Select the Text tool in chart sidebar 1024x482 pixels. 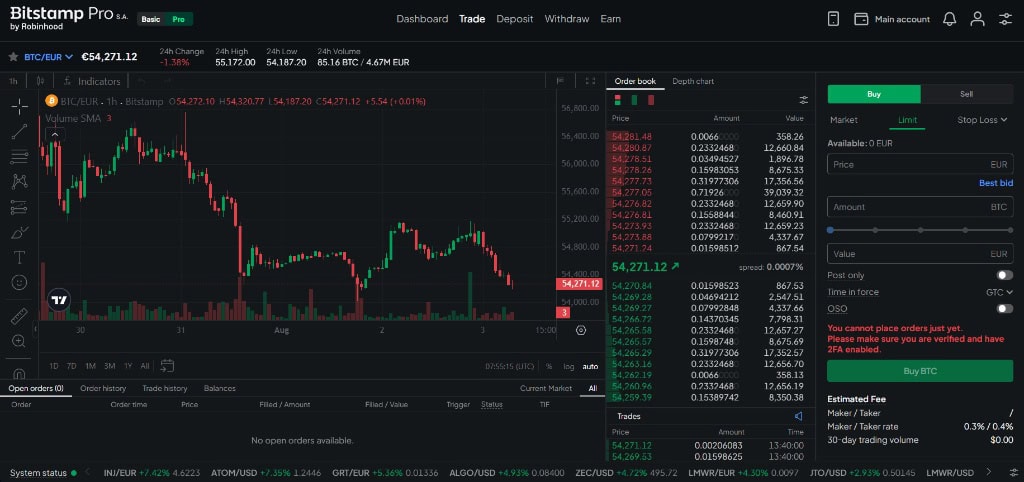point(20,257)
